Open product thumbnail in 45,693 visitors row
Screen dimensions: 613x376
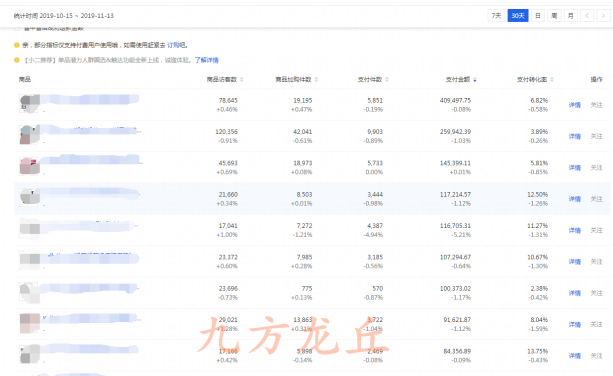[29, 166]
